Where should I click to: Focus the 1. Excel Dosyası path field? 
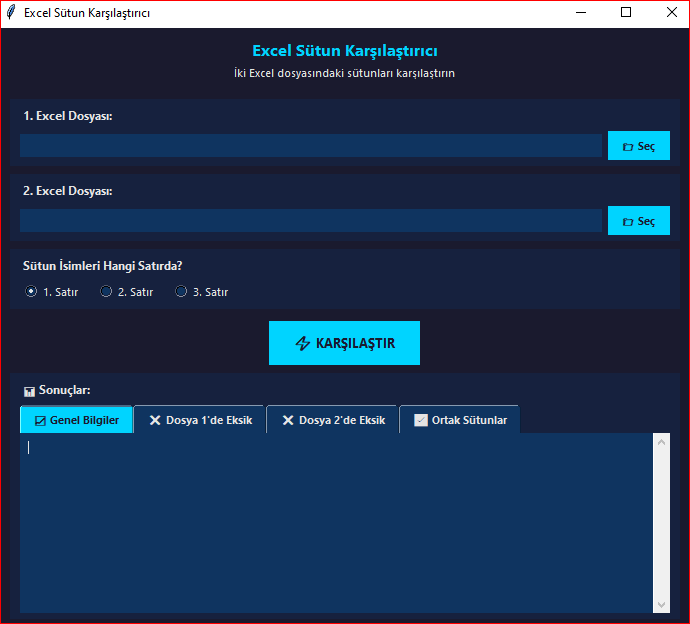tap(311, 146)
